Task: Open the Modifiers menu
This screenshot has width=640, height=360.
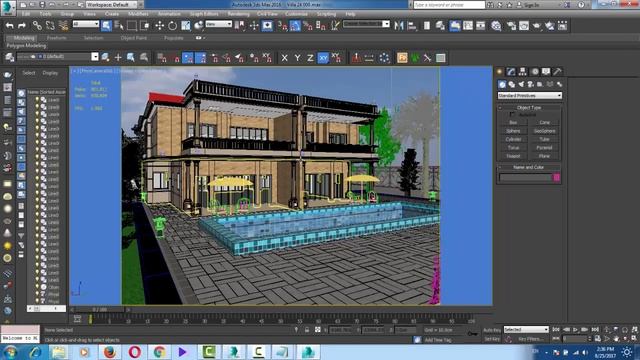Action: click(138, 14)
